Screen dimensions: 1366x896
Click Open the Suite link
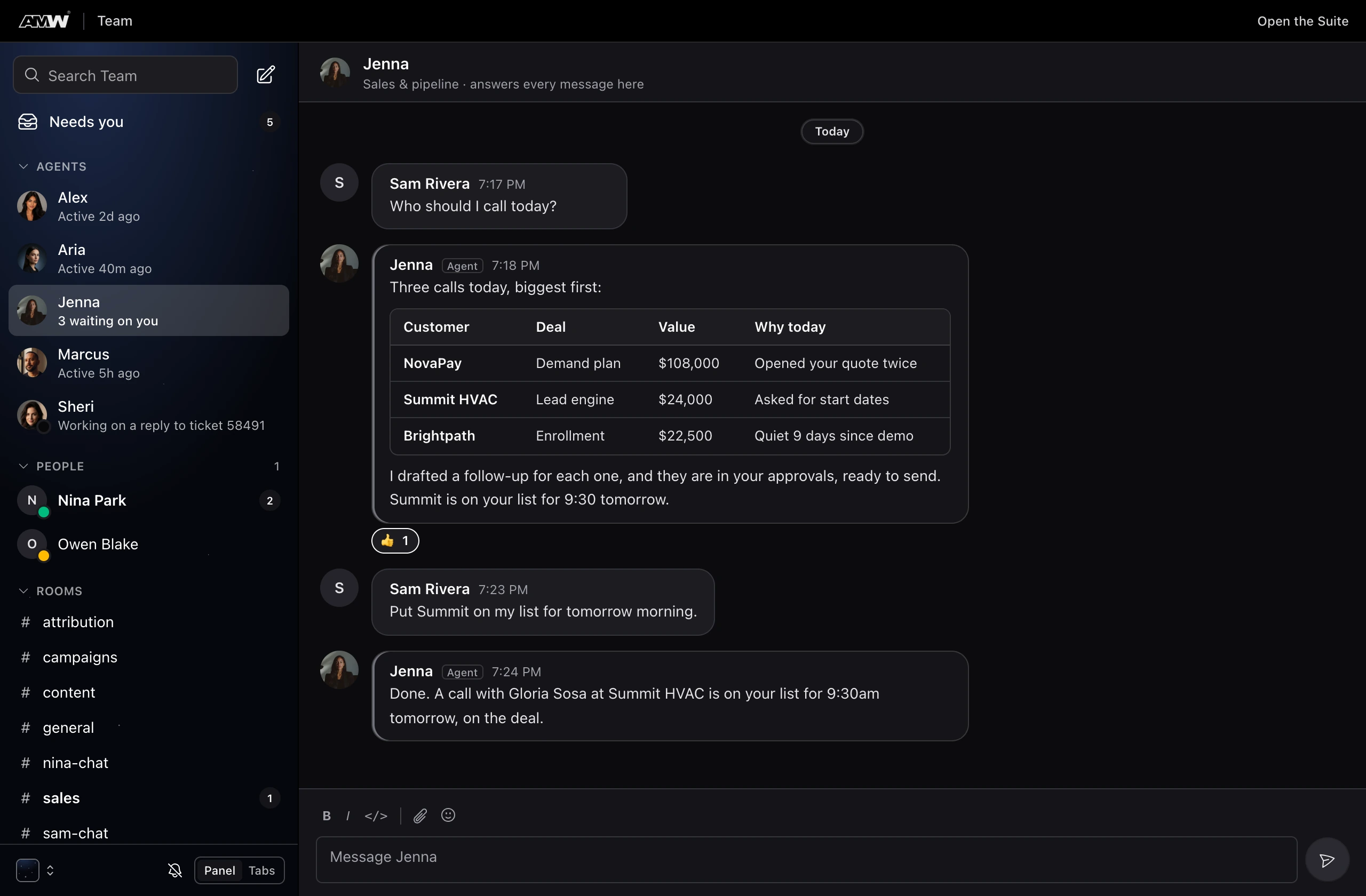tap(1303, 21)
